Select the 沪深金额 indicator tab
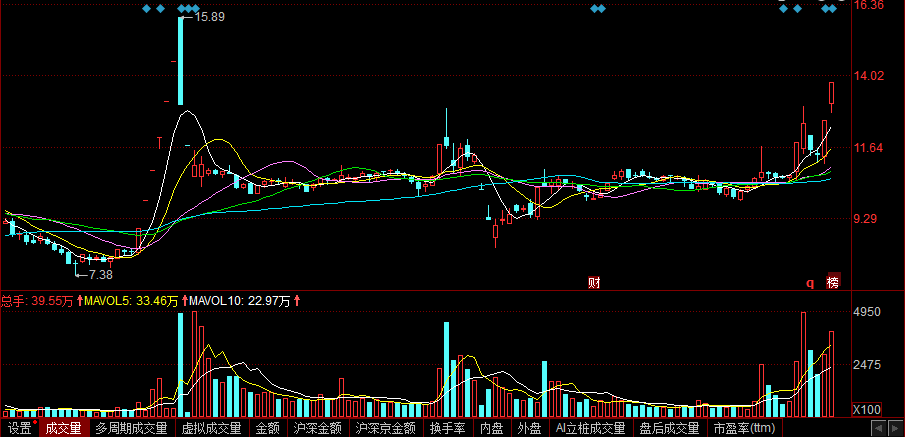This screenshot has height=437, width=905. pyautogui.click(x=317, y=428)
